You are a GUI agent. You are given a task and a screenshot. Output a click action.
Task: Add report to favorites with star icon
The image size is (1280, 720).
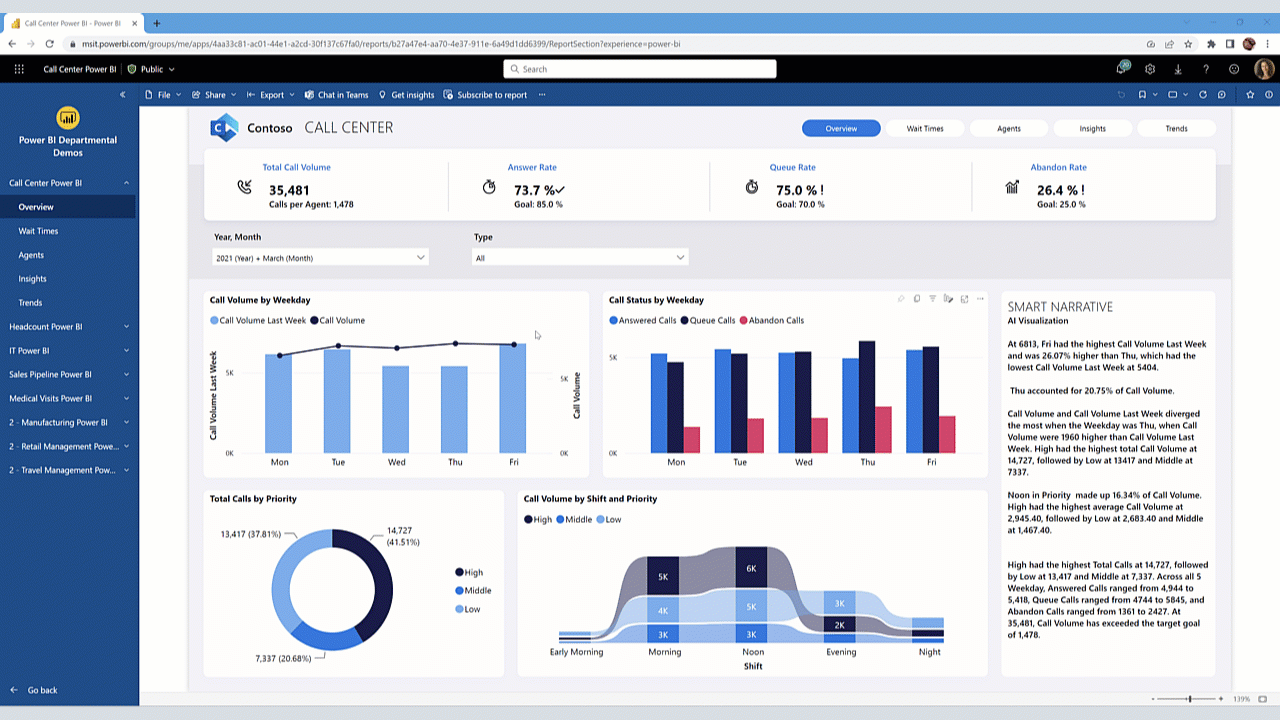click(x=1250, y=95)
